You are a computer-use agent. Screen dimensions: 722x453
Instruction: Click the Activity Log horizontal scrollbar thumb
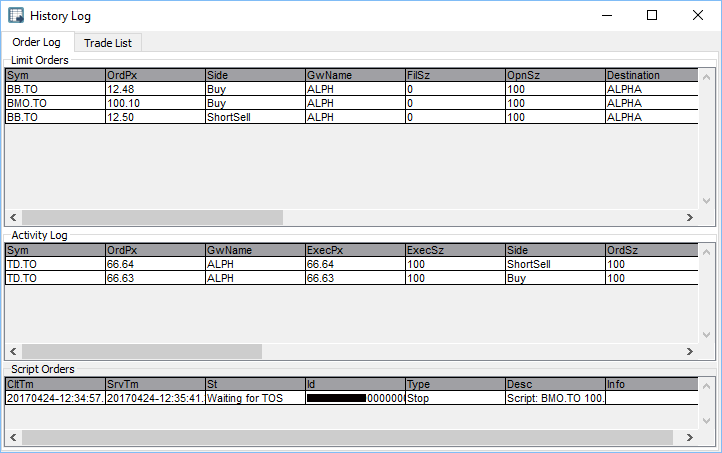tap(140, 352)
